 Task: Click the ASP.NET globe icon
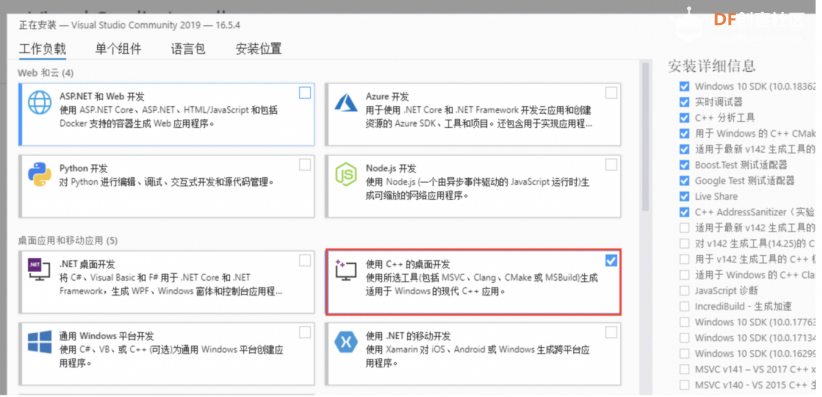(x=40, y=103)
